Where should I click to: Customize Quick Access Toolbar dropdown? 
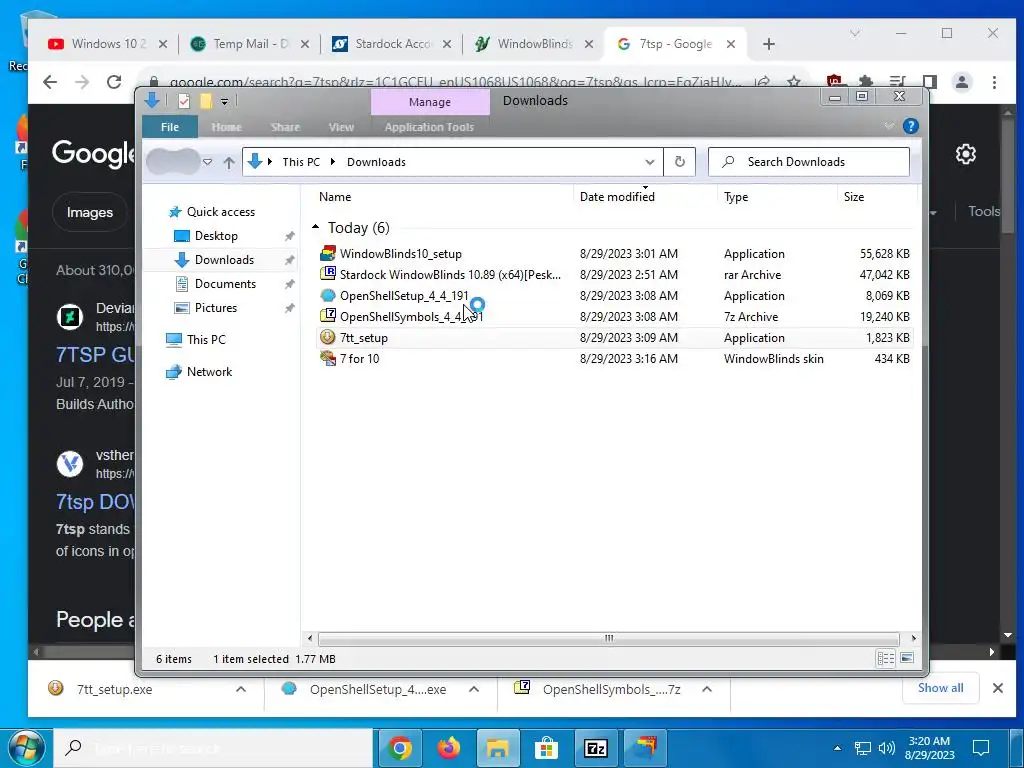(224, 101)
